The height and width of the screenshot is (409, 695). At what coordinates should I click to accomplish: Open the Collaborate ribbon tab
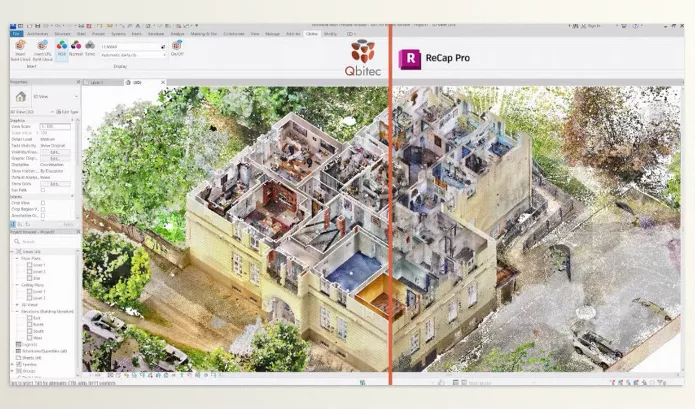pyautogui.click(x=234, y=34)
